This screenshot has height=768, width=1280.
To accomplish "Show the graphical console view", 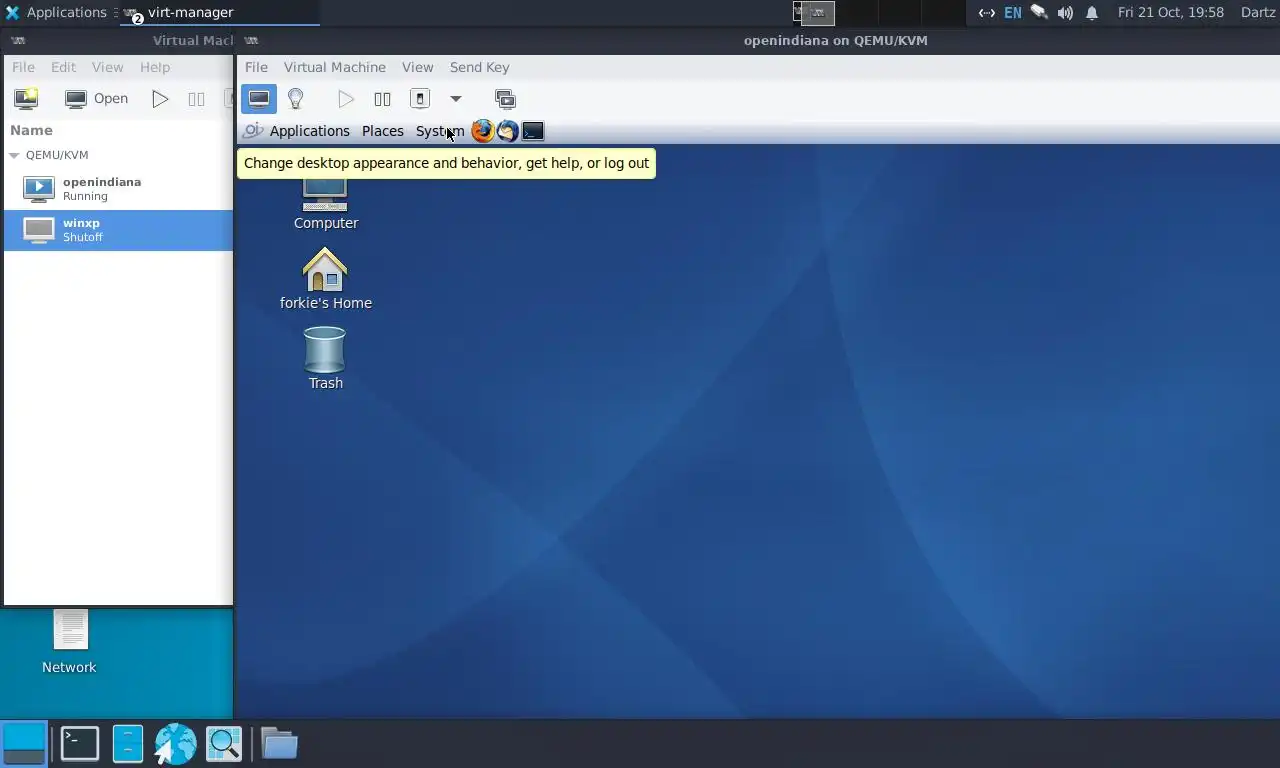I will [259, 99].
